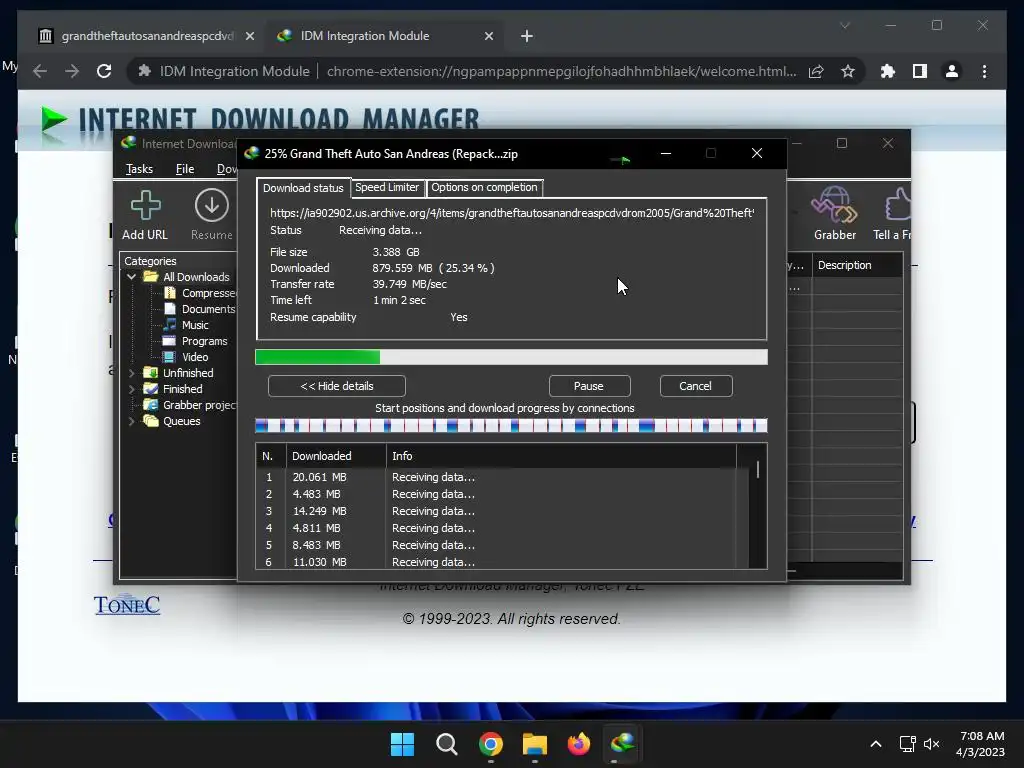Click the Hide details button

point(337,386)
